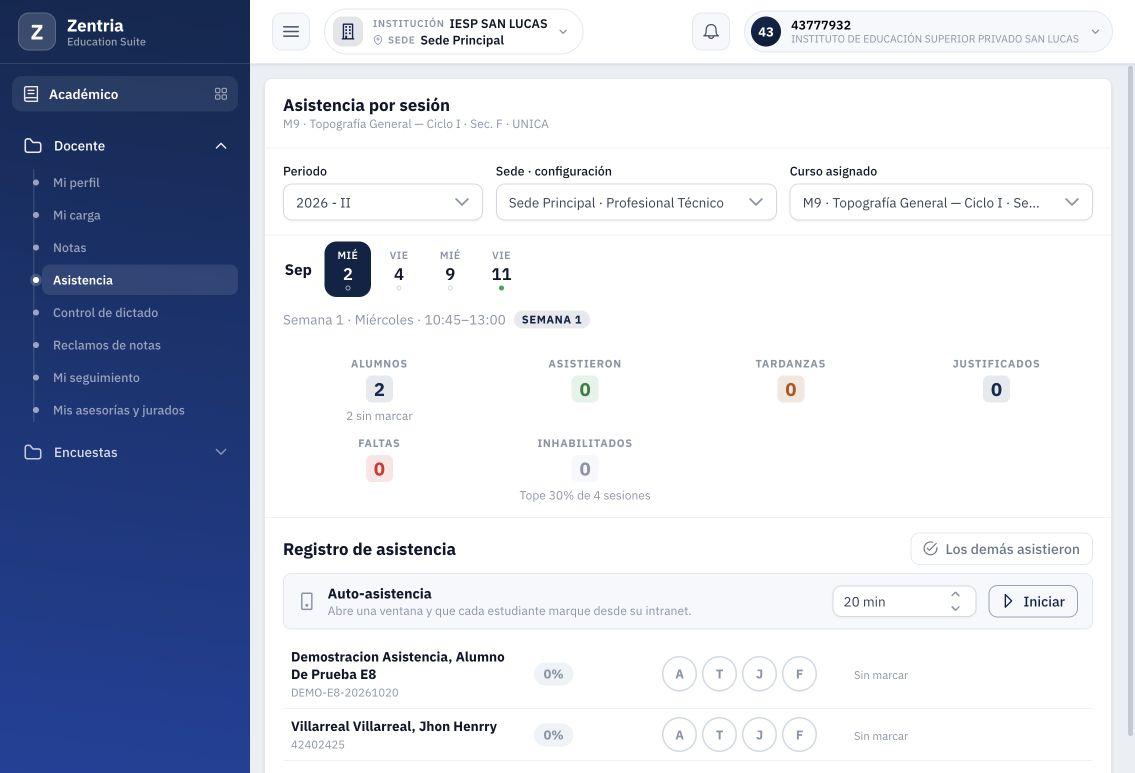Toggle the hamburger menu button

[x=291, y=32]
